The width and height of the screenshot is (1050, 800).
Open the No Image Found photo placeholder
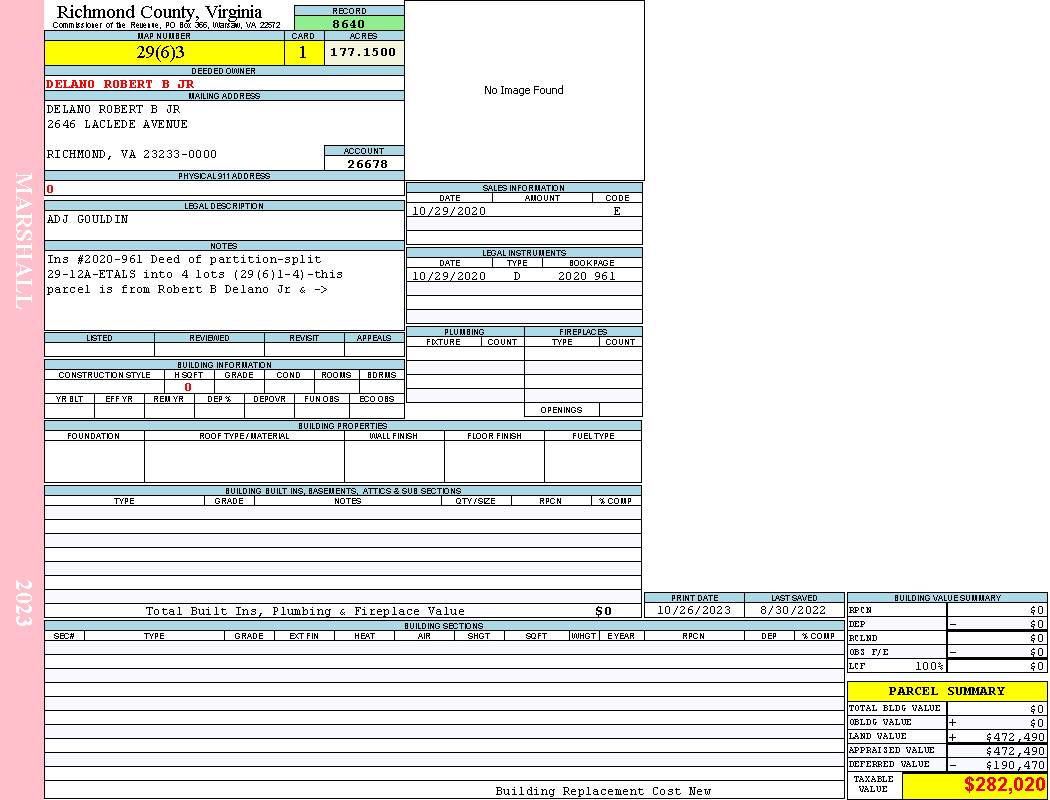point(524,90)
